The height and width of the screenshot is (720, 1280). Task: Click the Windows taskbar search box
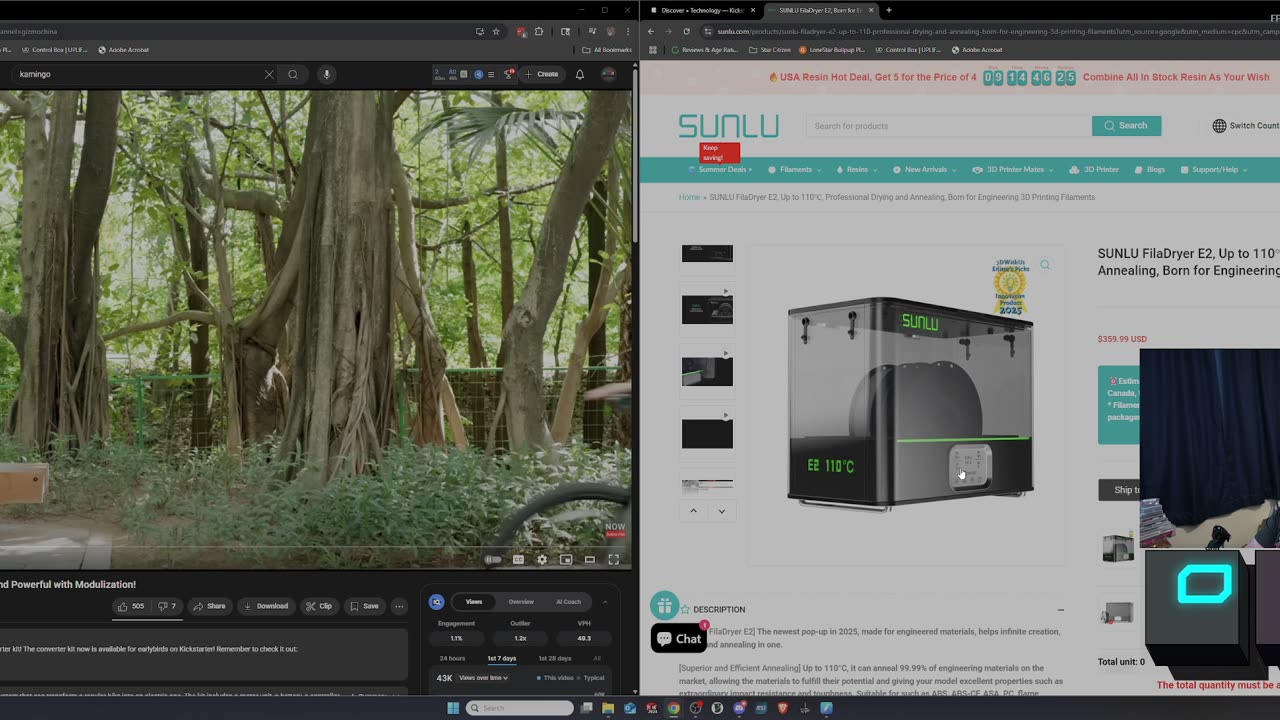pos(518,708)
